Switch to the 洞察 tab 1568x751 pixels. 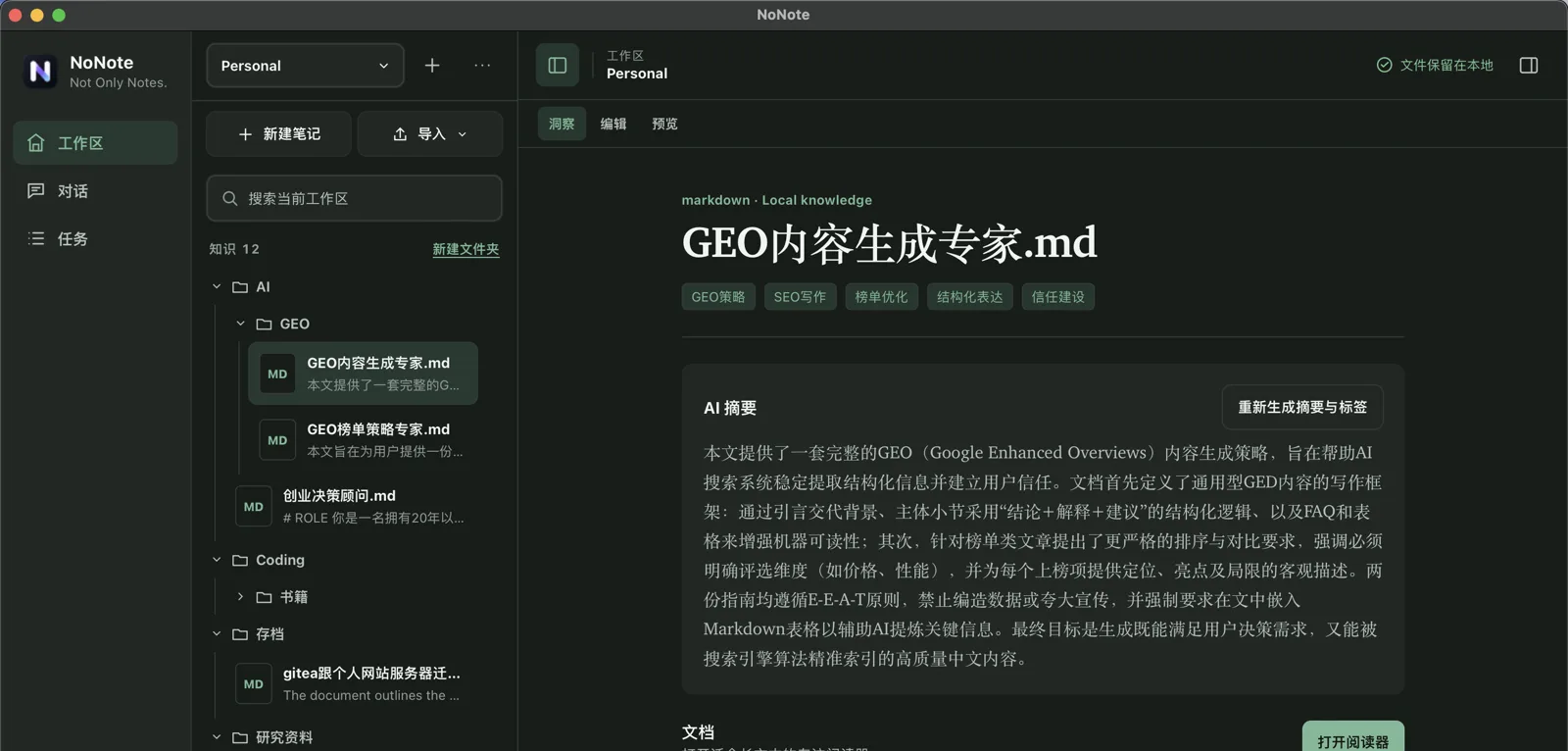[562, 124]
